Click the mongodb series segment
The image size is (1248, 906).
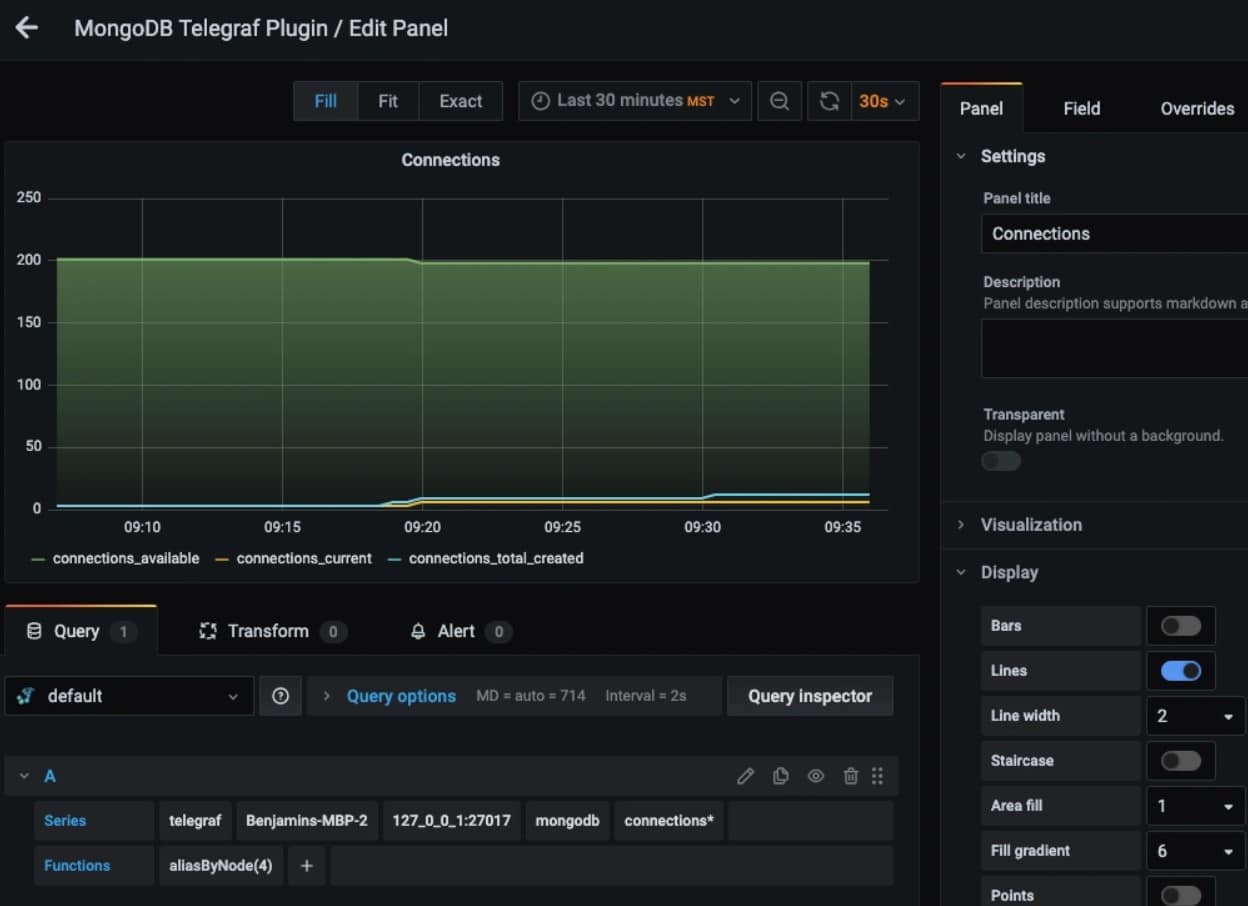tap(567, 821)
